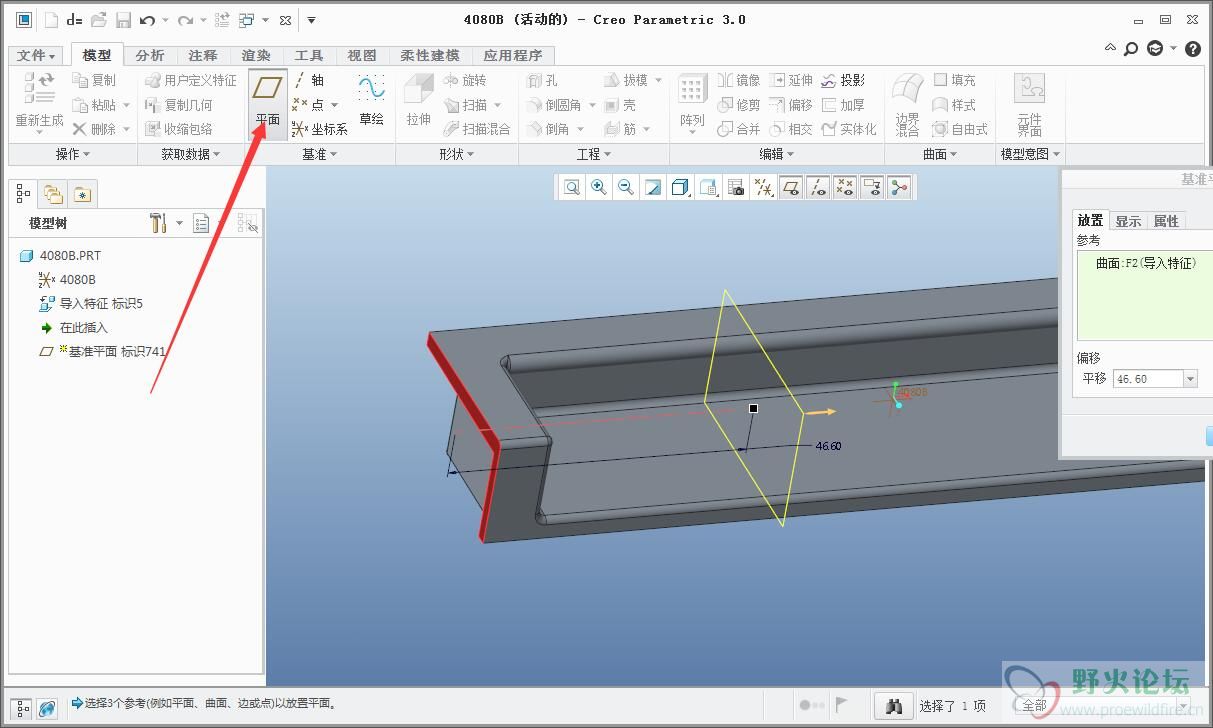Expand the 编辑 group dropdown

777,154
